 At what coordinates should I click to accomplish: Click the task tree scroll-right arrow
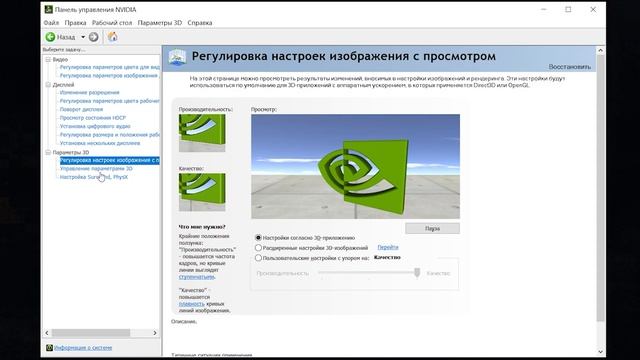click(x=155, y=333)
